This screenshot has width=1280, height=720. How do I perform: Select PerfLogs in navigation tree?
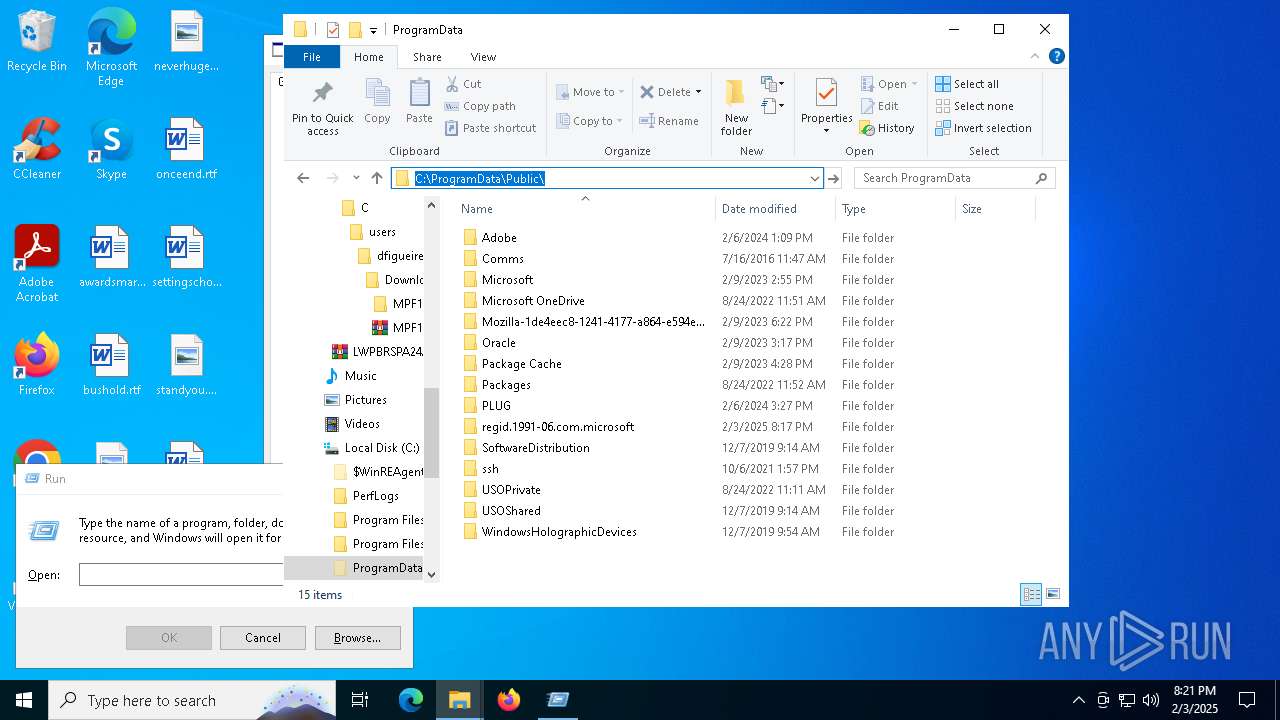tap(375, 496)
